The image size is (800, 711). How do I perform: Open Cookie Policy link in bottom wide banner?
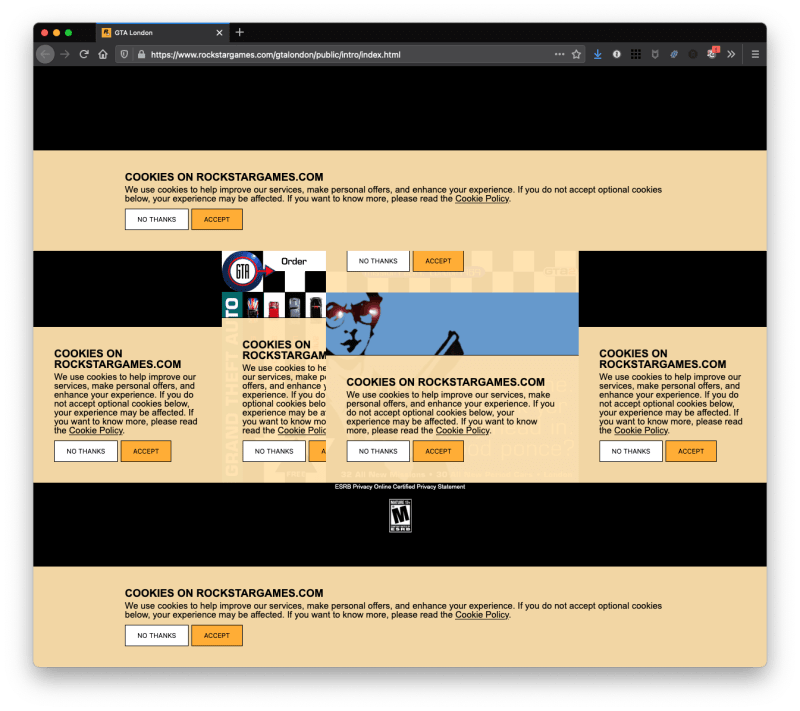coord(482,615)
